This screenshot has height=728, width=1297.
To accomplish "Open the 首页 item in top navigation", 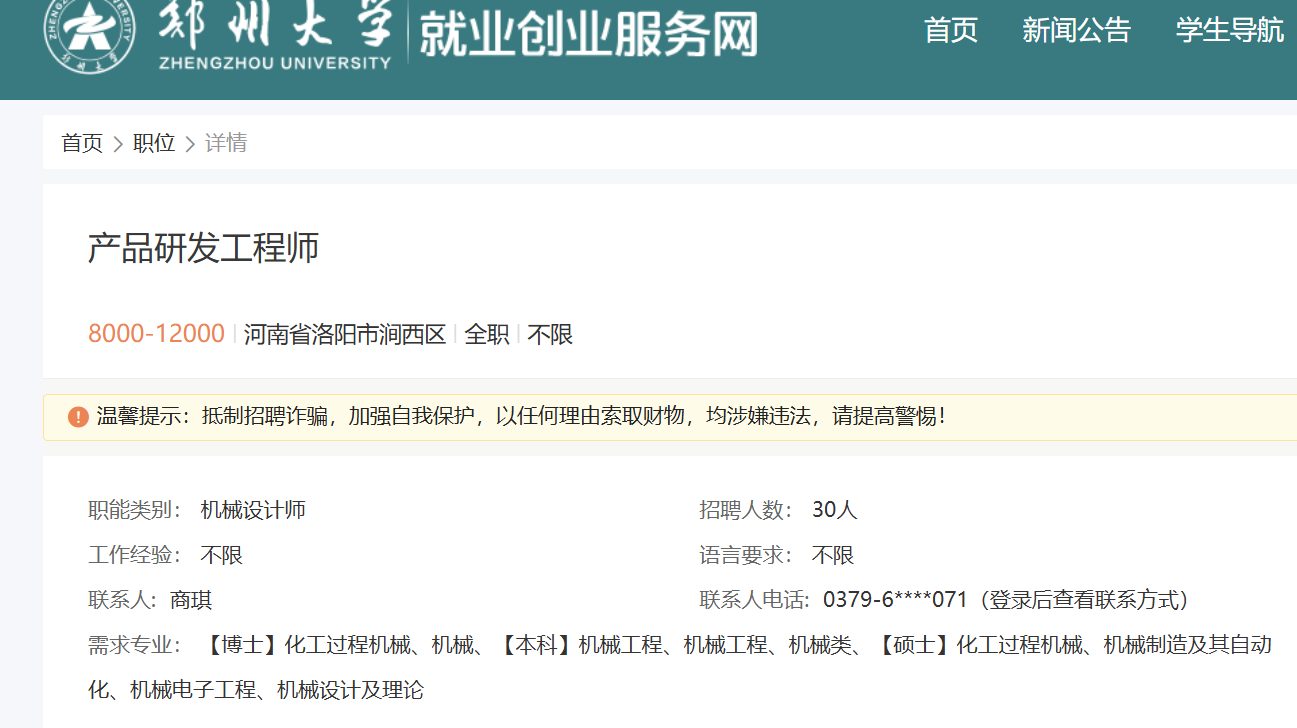I will point(950,30).
